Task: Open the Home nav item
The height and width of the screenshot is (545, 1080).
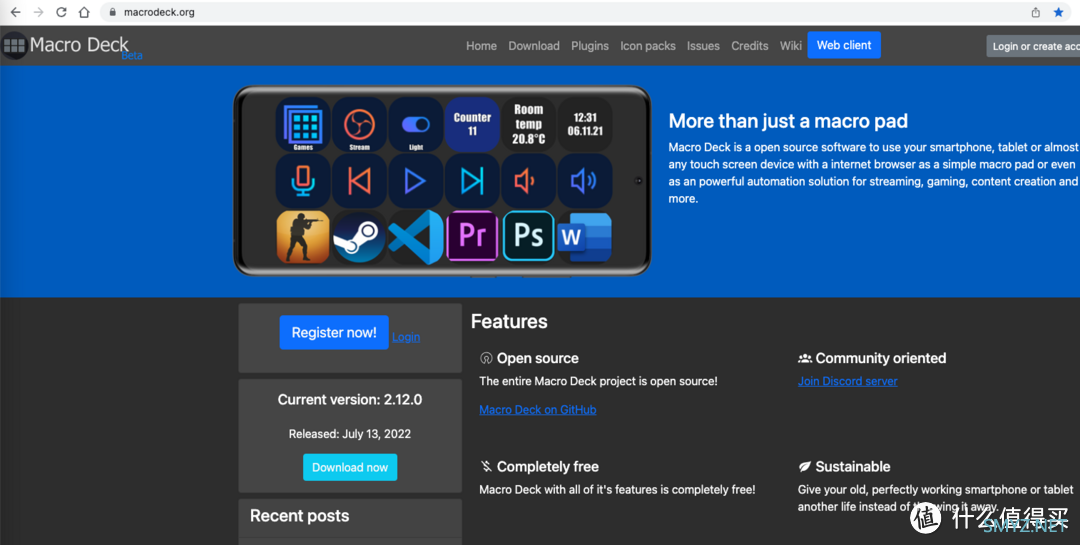Action: pos(481,45)
